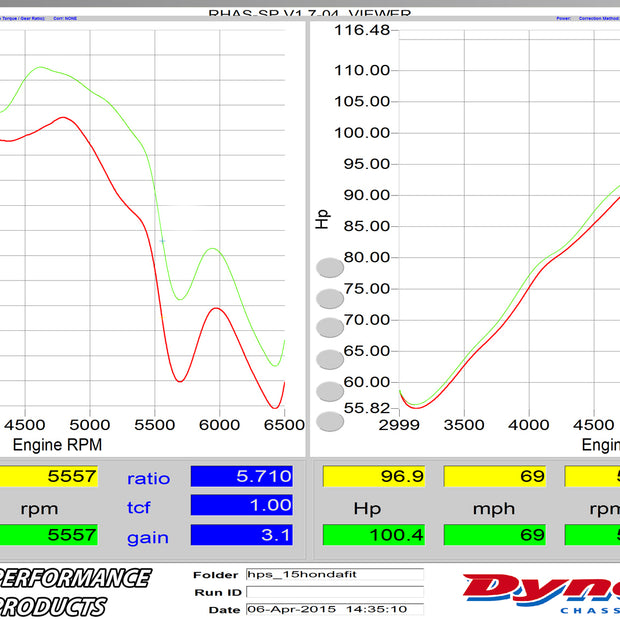Click the 95.00 Hp axis label
The width and height of the screenshot is (620, 620).
(367, 164)
